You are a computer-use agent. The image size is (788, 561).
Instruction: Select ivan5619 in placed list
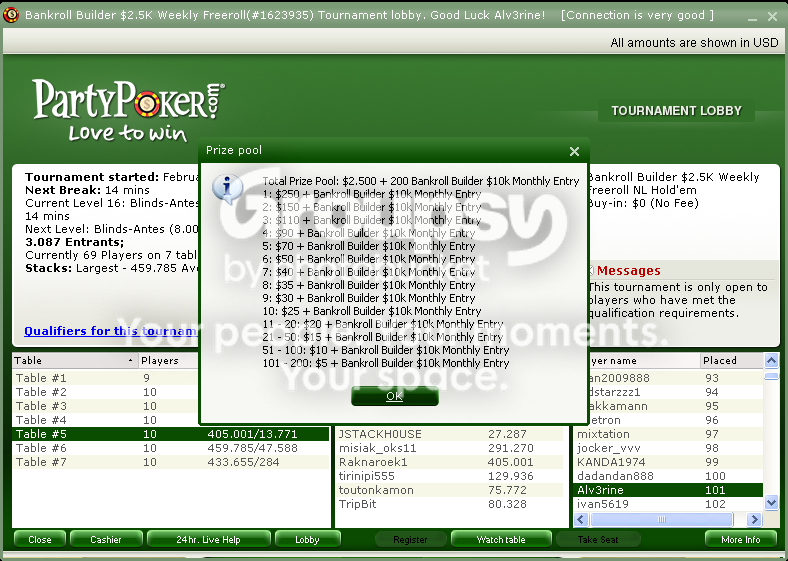click(668, 504)
